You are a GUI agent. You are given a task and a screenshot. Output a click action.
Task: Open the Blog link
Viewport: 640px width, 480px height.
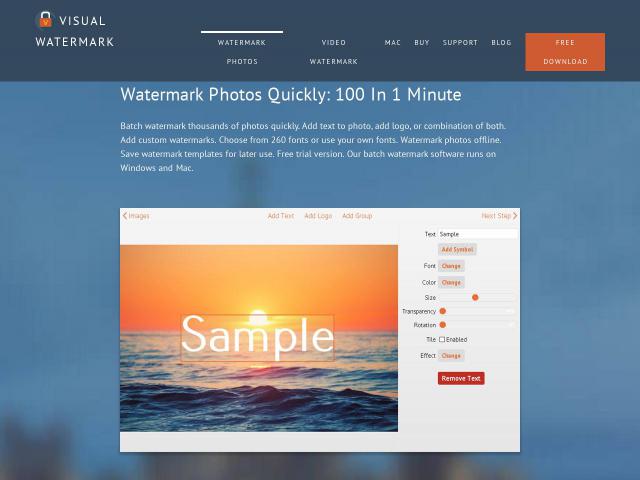[x=501, y=42]
